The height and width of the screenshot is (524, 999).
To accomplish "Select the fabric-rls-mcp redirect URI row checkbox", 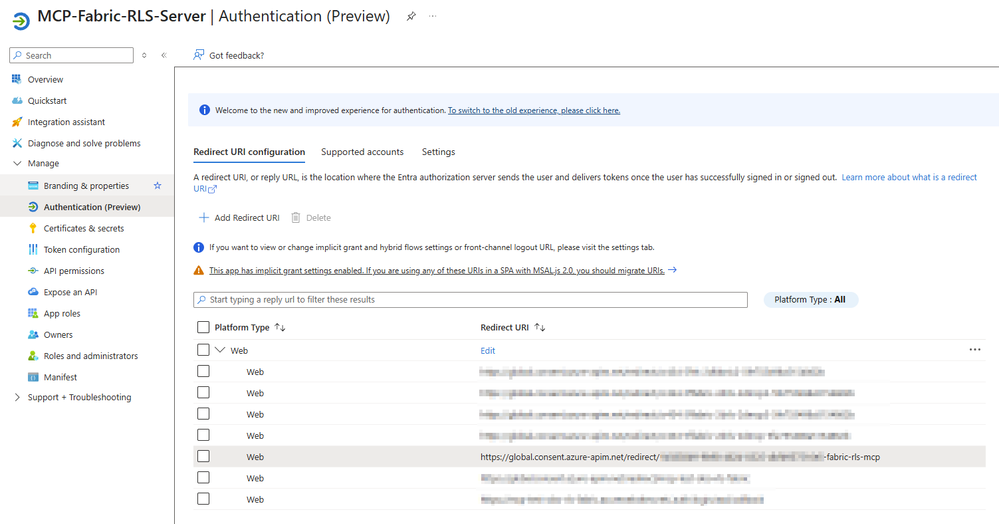I will [x=204, y=457].
